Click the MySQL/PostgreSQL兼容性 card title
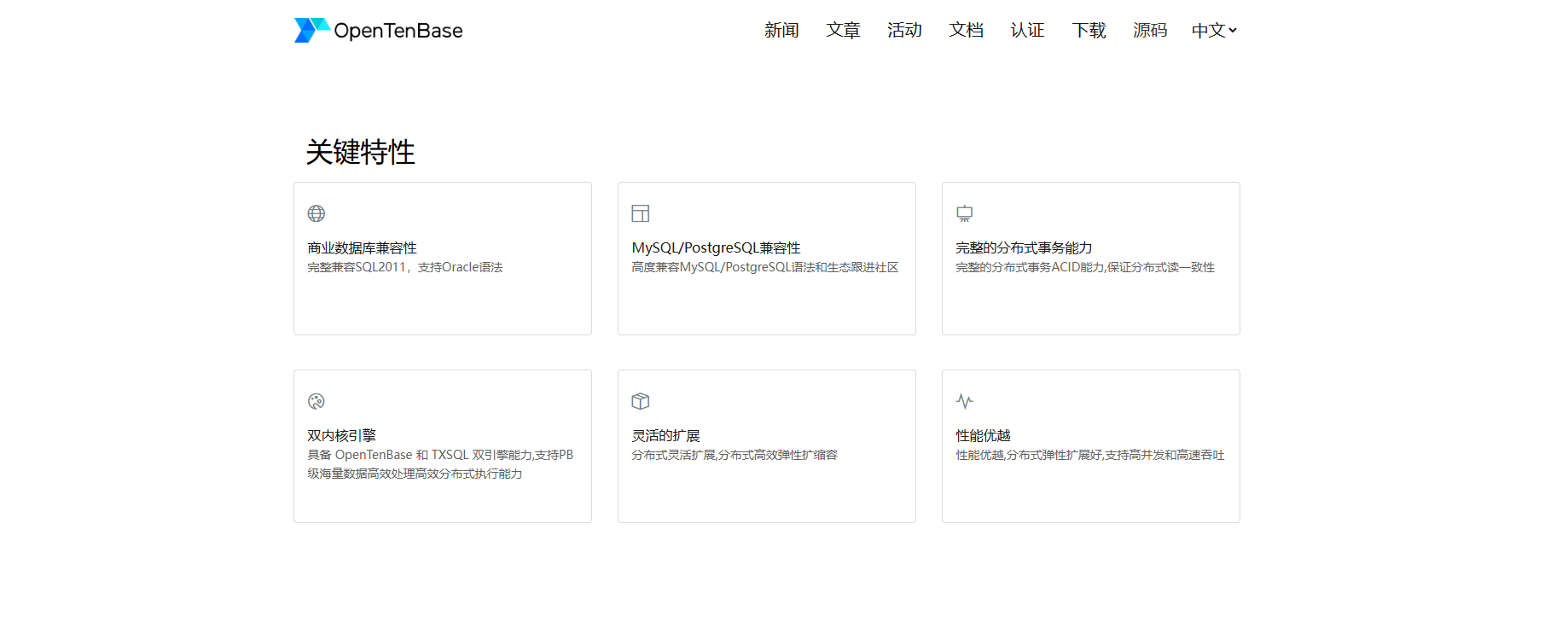Screen dimensions: 1568x640 click(x=716, y=247)
